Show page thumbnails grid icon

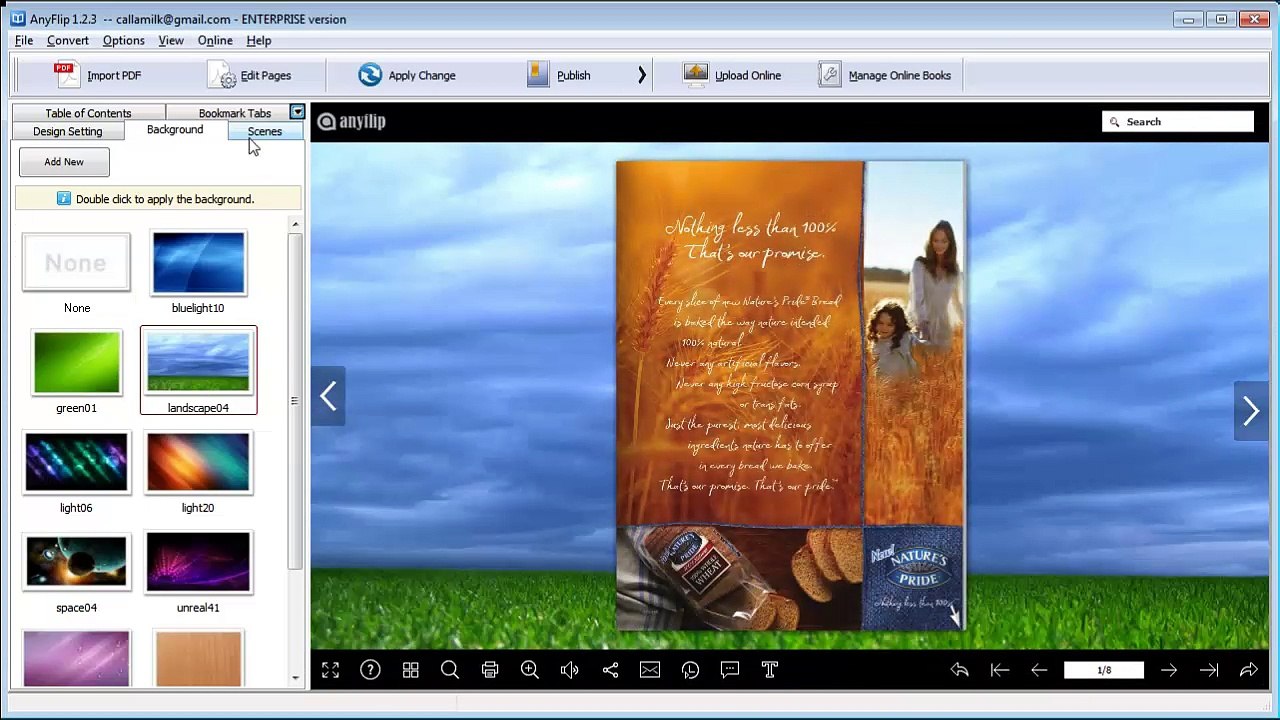[x=410, y=670]
